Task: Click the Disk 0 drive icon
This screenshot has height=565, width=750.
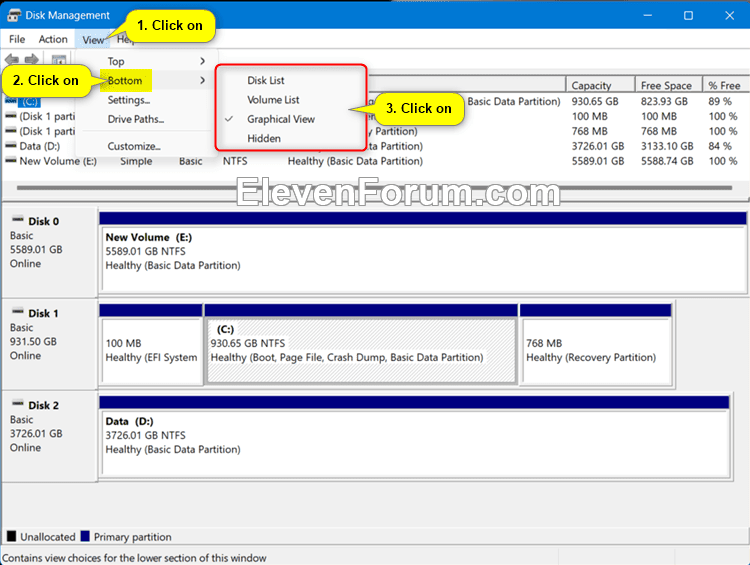Action: point(18,219)
